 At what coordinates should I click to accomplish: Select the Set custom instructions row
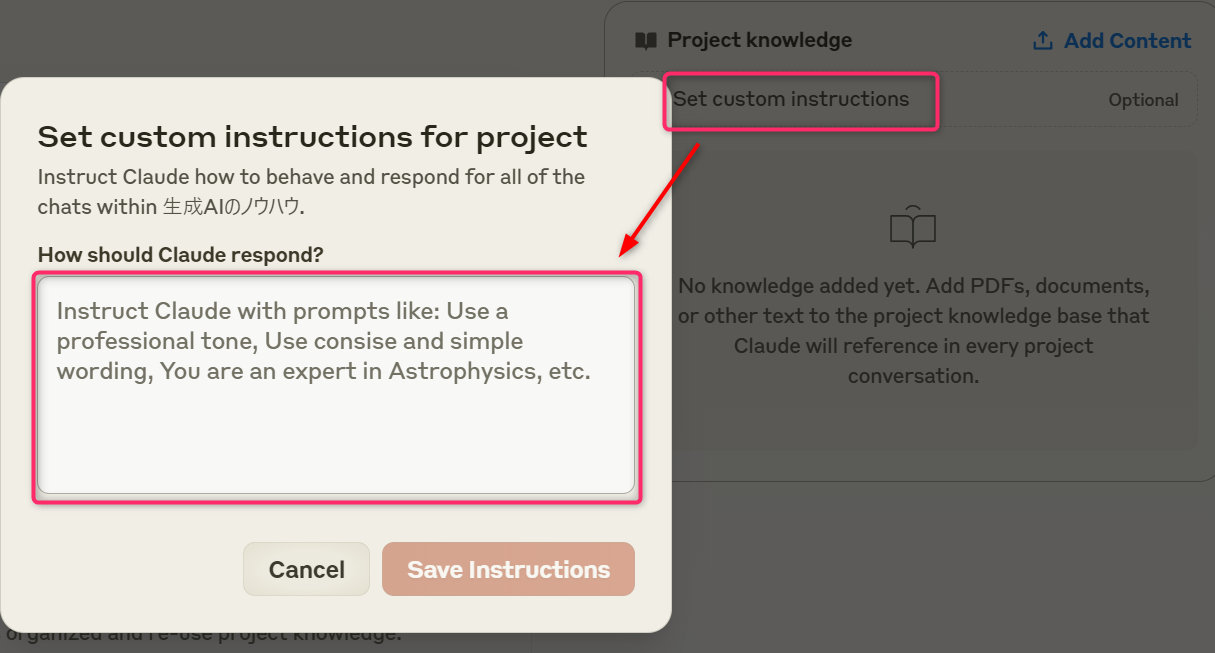click(x=791, y=99)
